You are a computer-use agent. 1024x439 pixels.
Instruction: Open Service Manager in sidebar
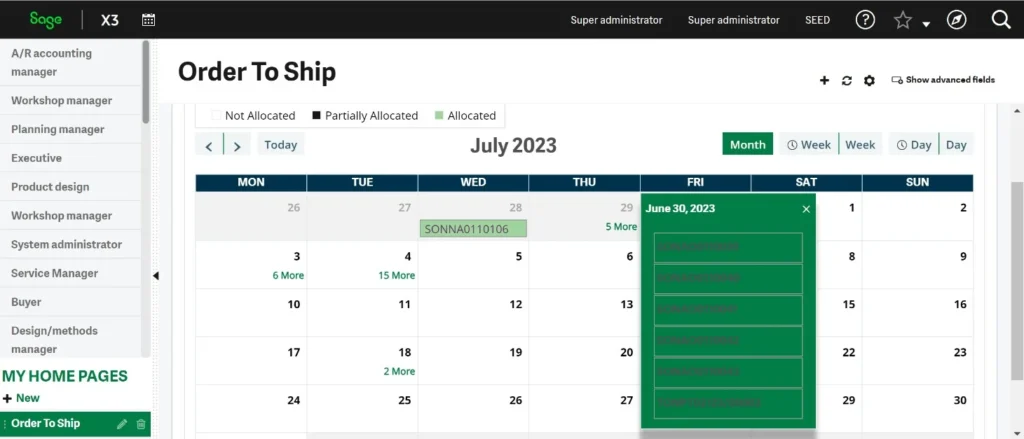coord(71,273)
